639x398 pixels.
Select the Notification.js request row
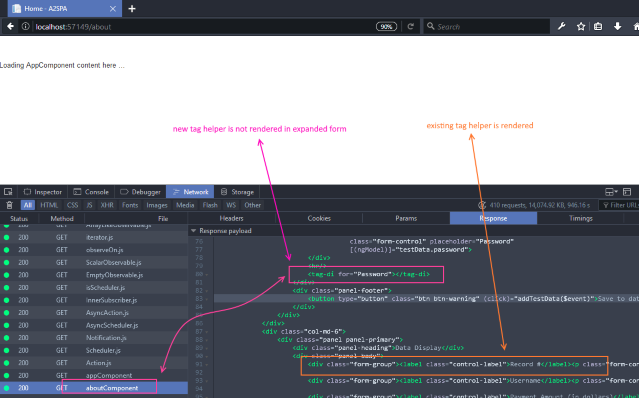click(x=94, y=338)
